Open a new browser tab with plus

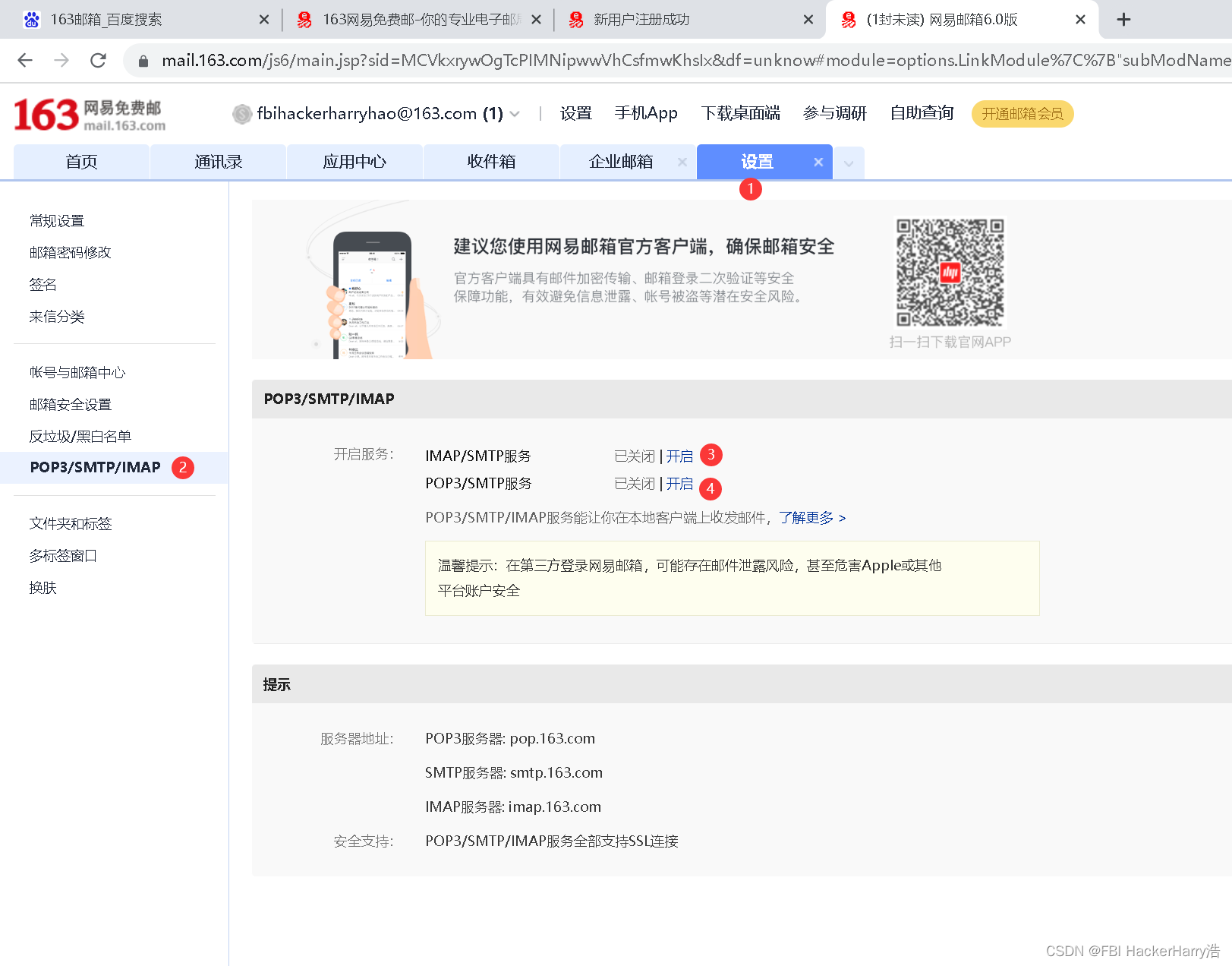1124,20
